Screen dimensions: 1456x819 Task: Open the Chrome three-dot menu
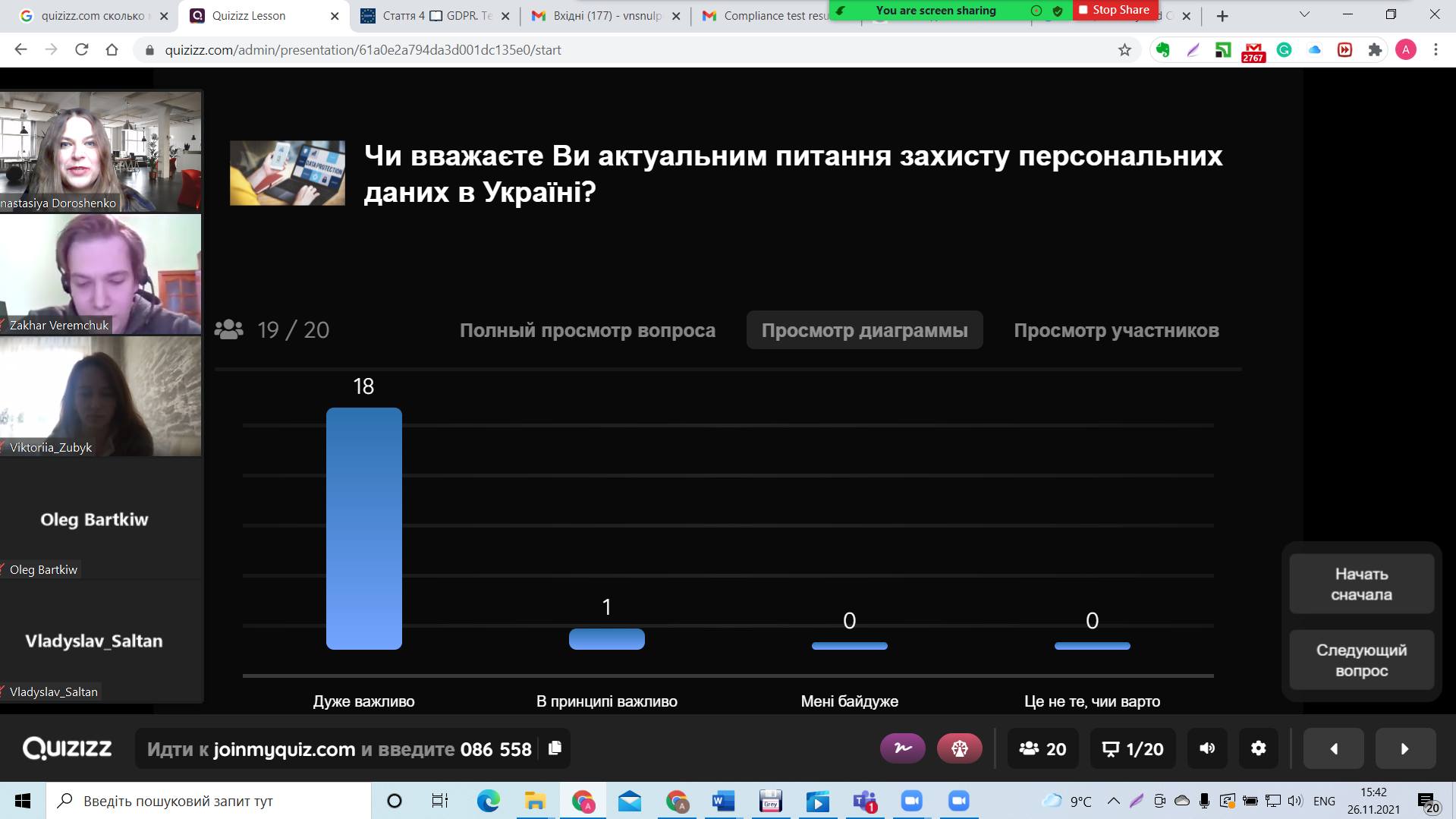(x=1436, y=50)
